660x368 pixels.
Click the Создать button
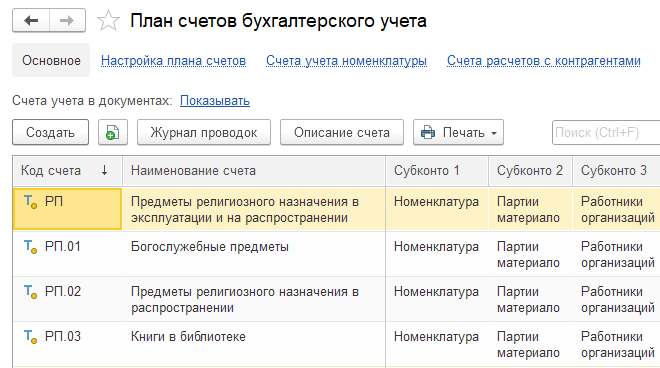[x=51, y=132]
